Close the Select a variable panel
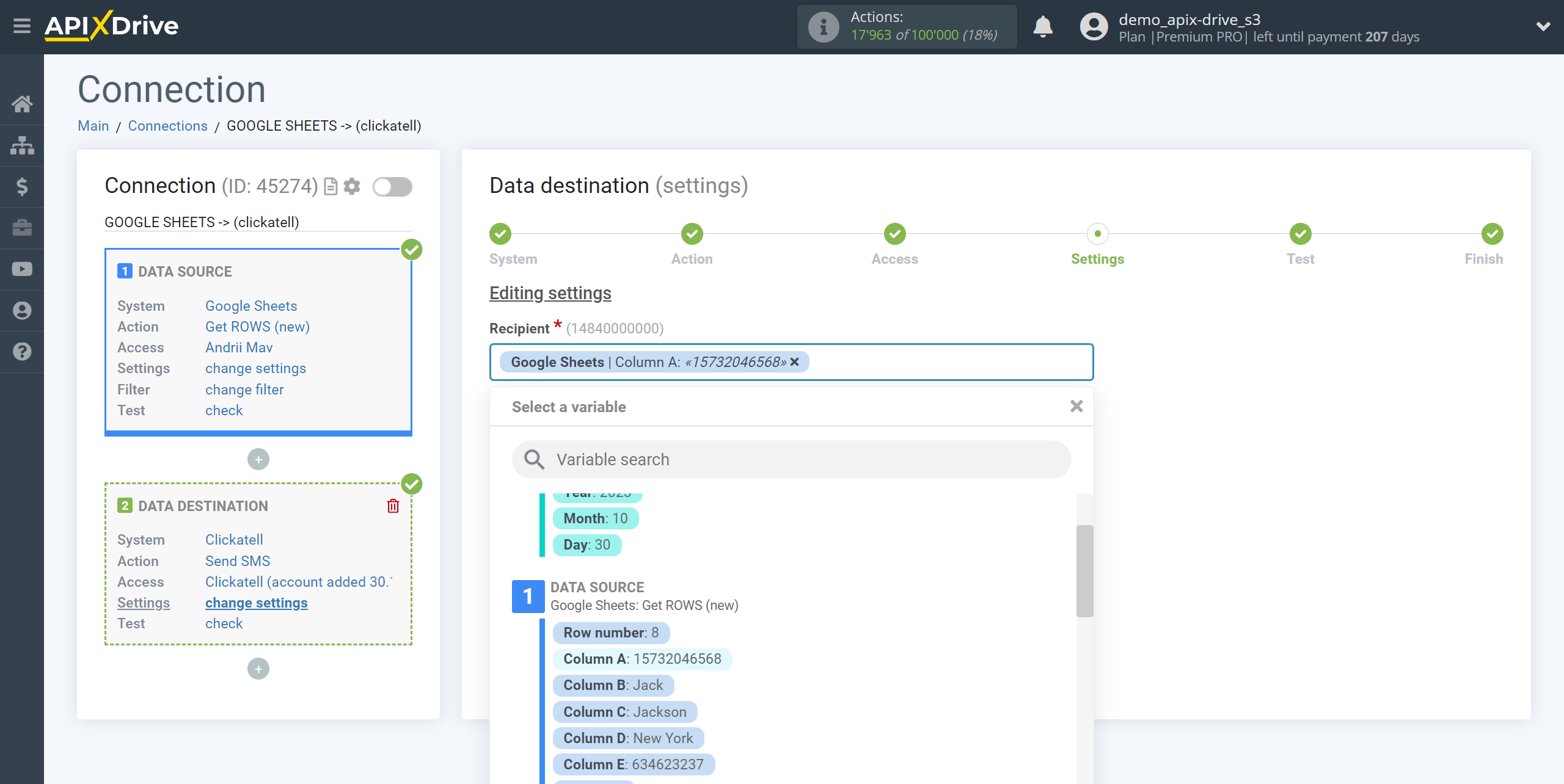 point(1076,406)
